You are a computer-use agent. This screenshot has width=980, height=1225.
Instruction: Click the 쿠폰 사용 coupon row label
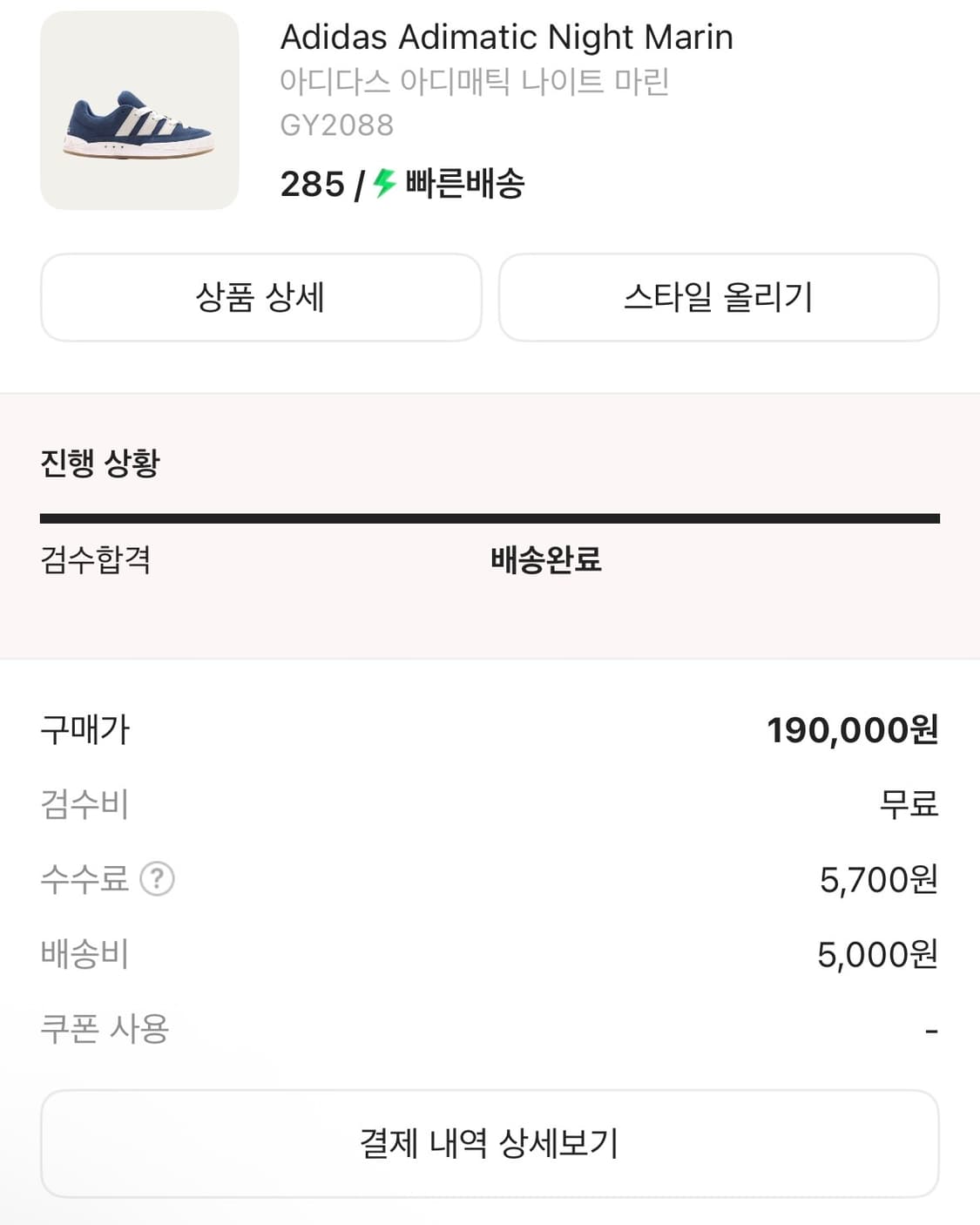tap(105, 1029)
